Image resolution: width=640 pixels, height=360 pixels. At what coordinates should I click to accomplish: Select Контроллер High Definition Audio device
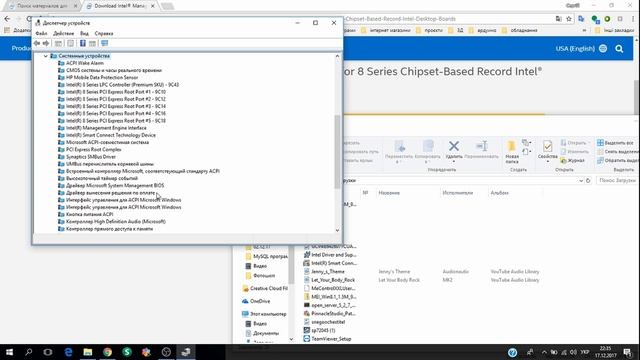click(116, 222)
